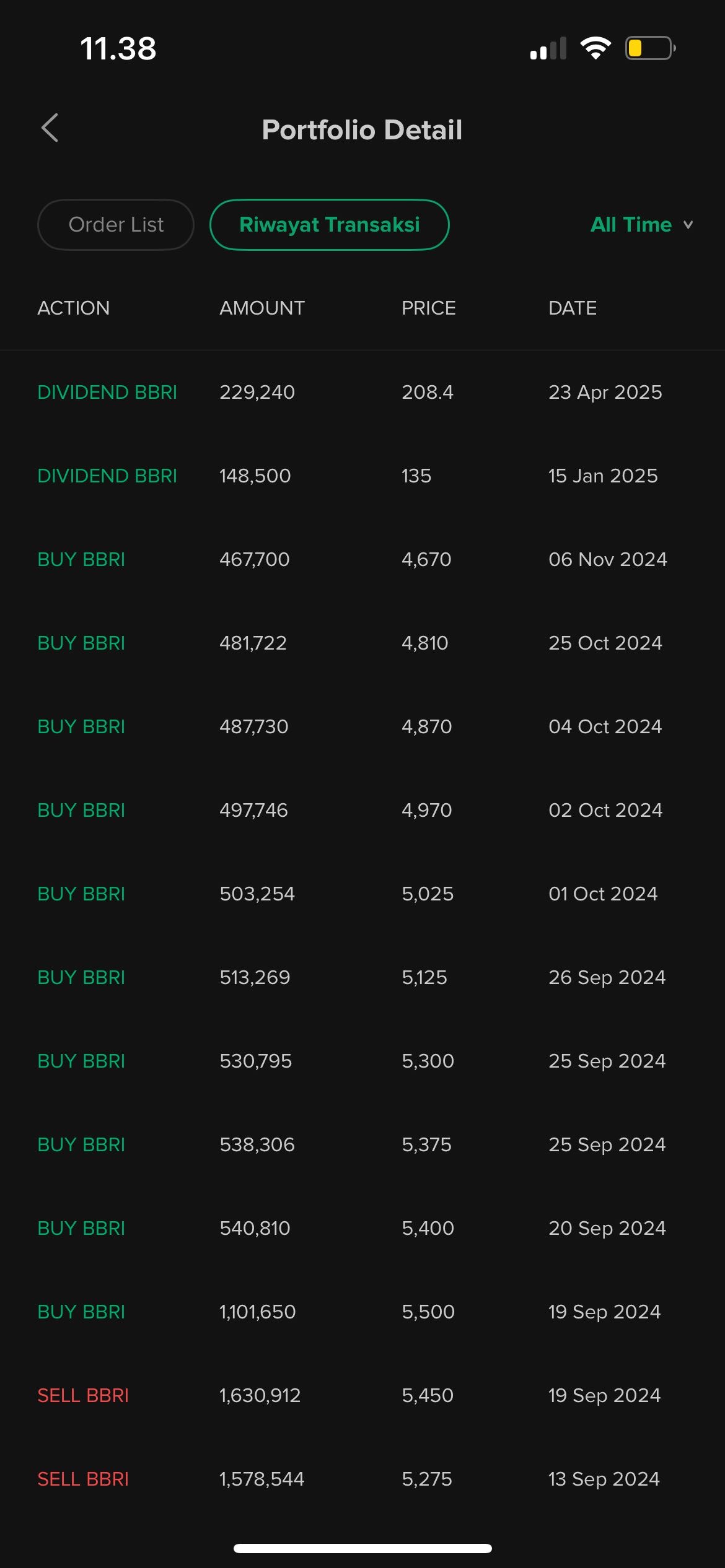Select the SELL BBRI 1,630,912 transaction
The width and height of the screenshot is (725, 1568).
[362, 1395]
